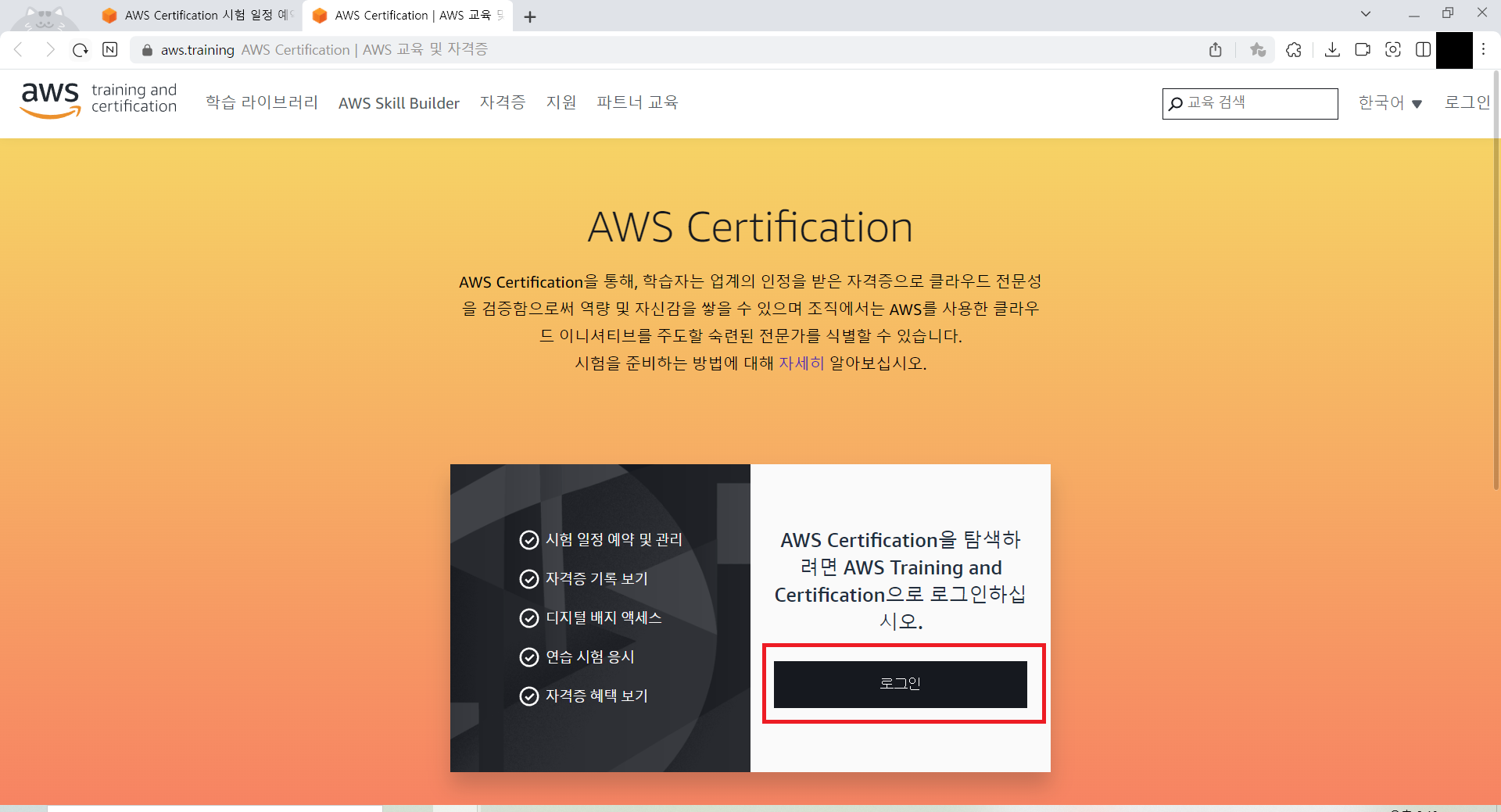Click the '디지털 배지 액세스' text
Screen dimensions: 1501x812
click(604, 618)
